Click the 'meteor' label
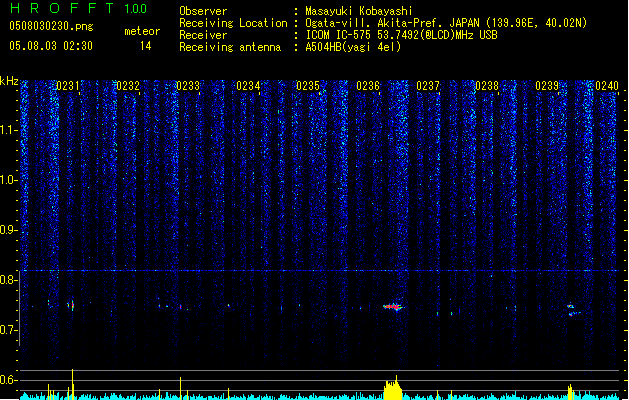 [x=142, y=31]
